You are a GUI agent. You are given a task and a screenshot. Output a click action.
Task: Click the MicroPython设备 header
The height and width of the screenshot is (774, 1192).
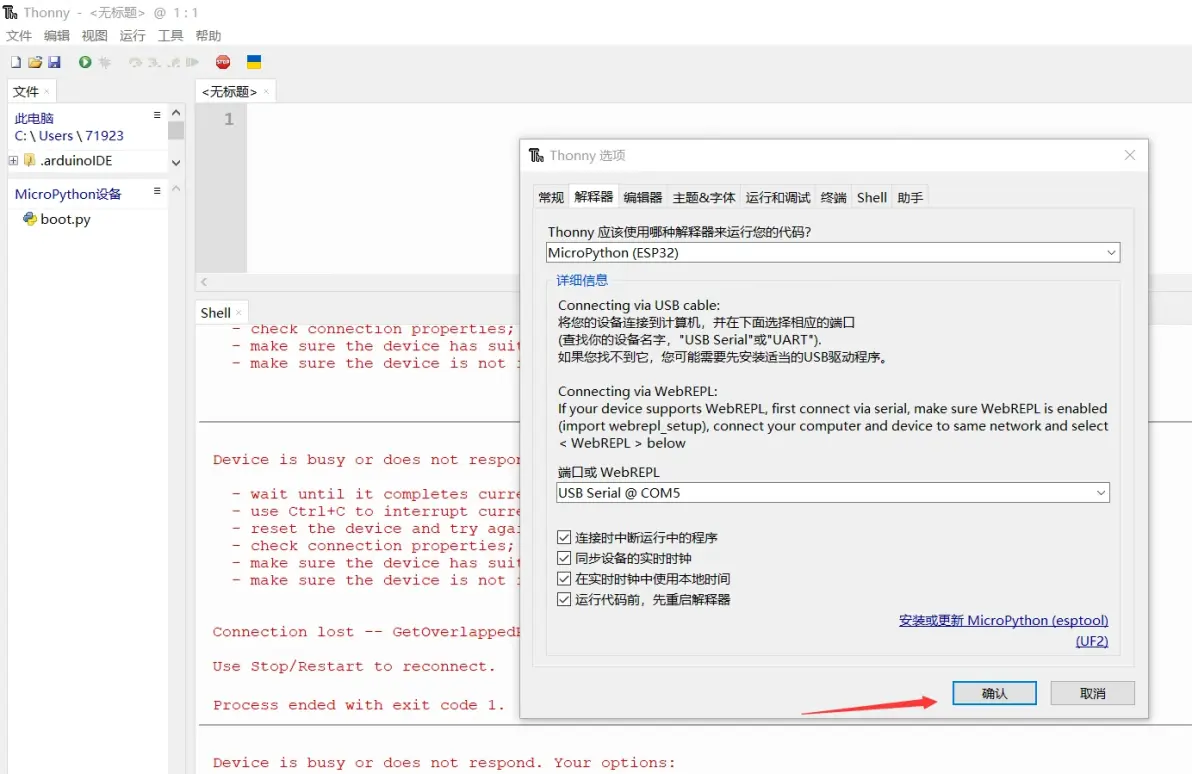68,194
